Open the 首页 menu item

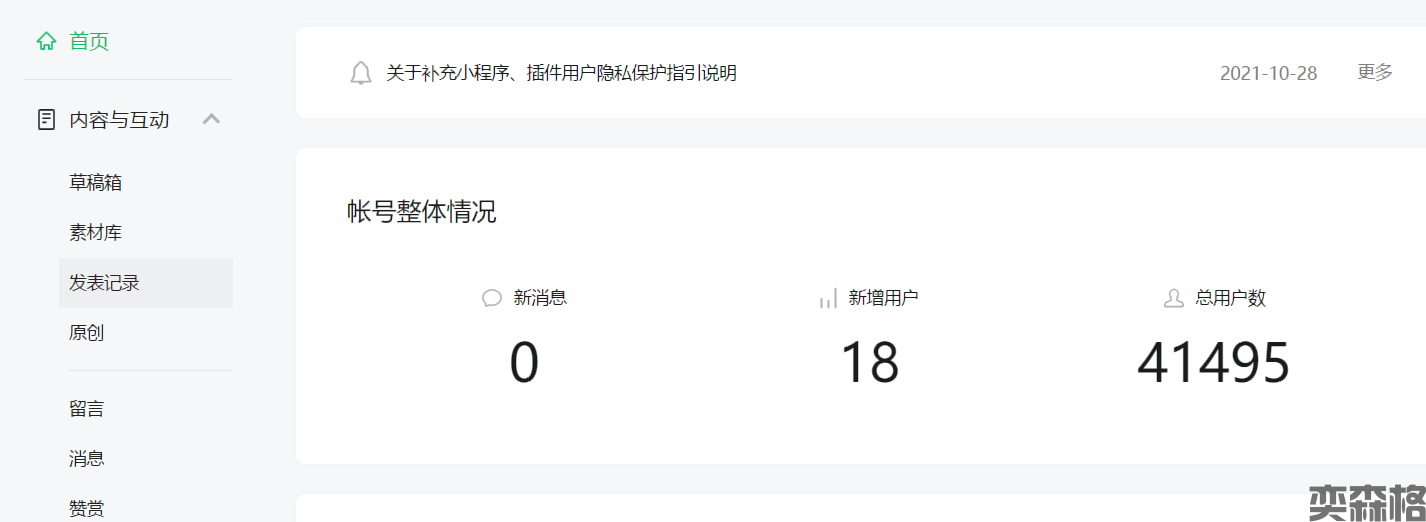[89, 42]
